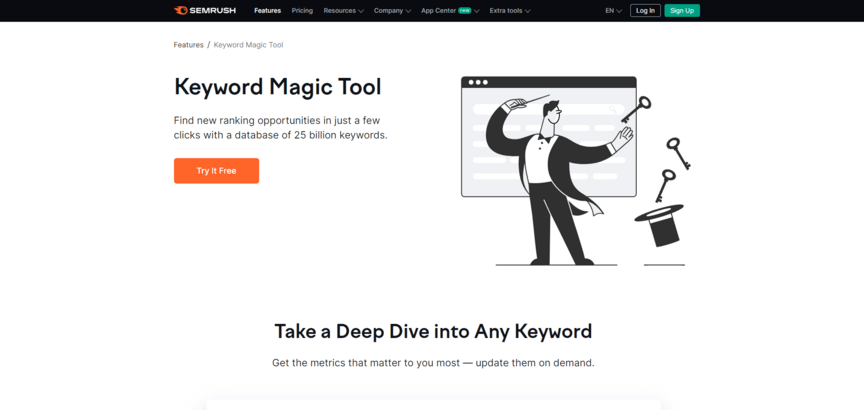The width and height of the screenshot is (864, 410).
Task: Expand the Resources dropdown menu
Action: 343,10
